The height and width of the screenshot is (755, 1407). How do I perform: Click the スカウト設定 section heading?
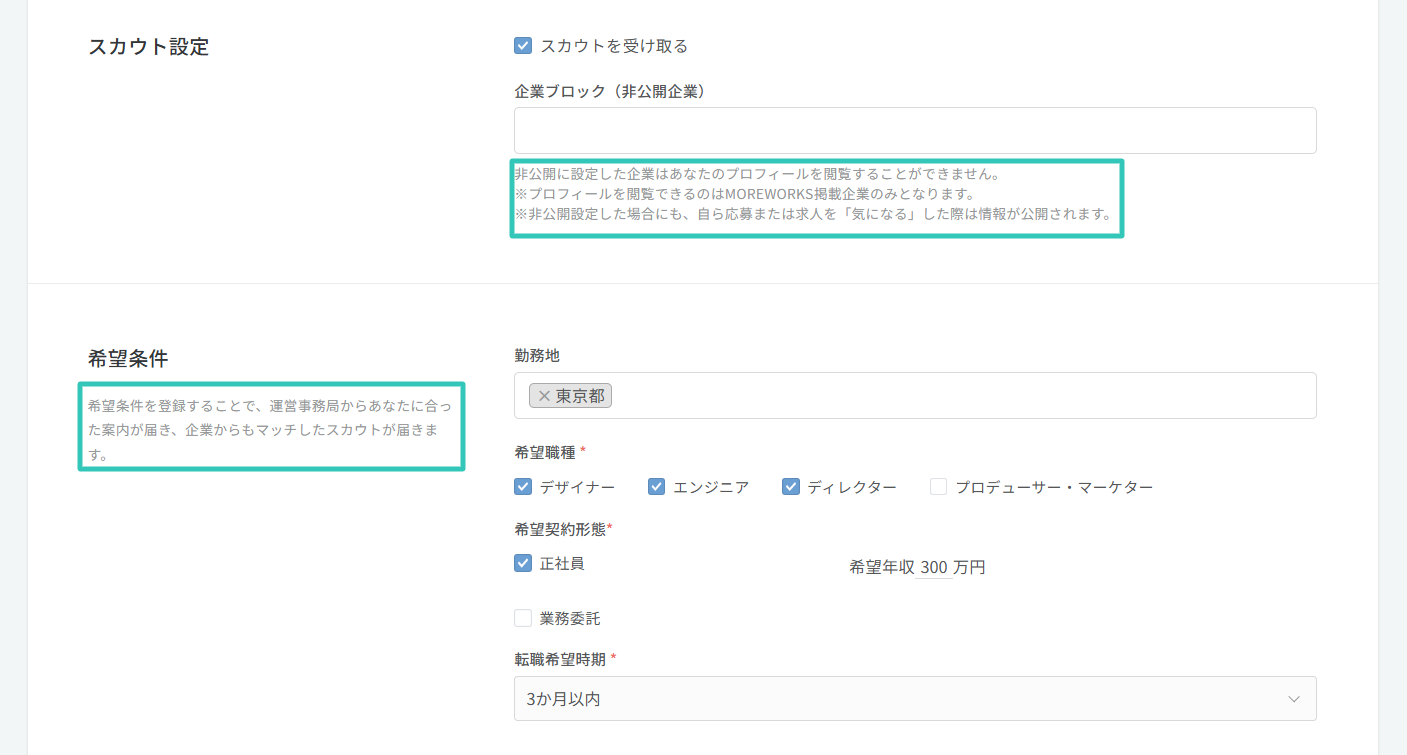149,47
